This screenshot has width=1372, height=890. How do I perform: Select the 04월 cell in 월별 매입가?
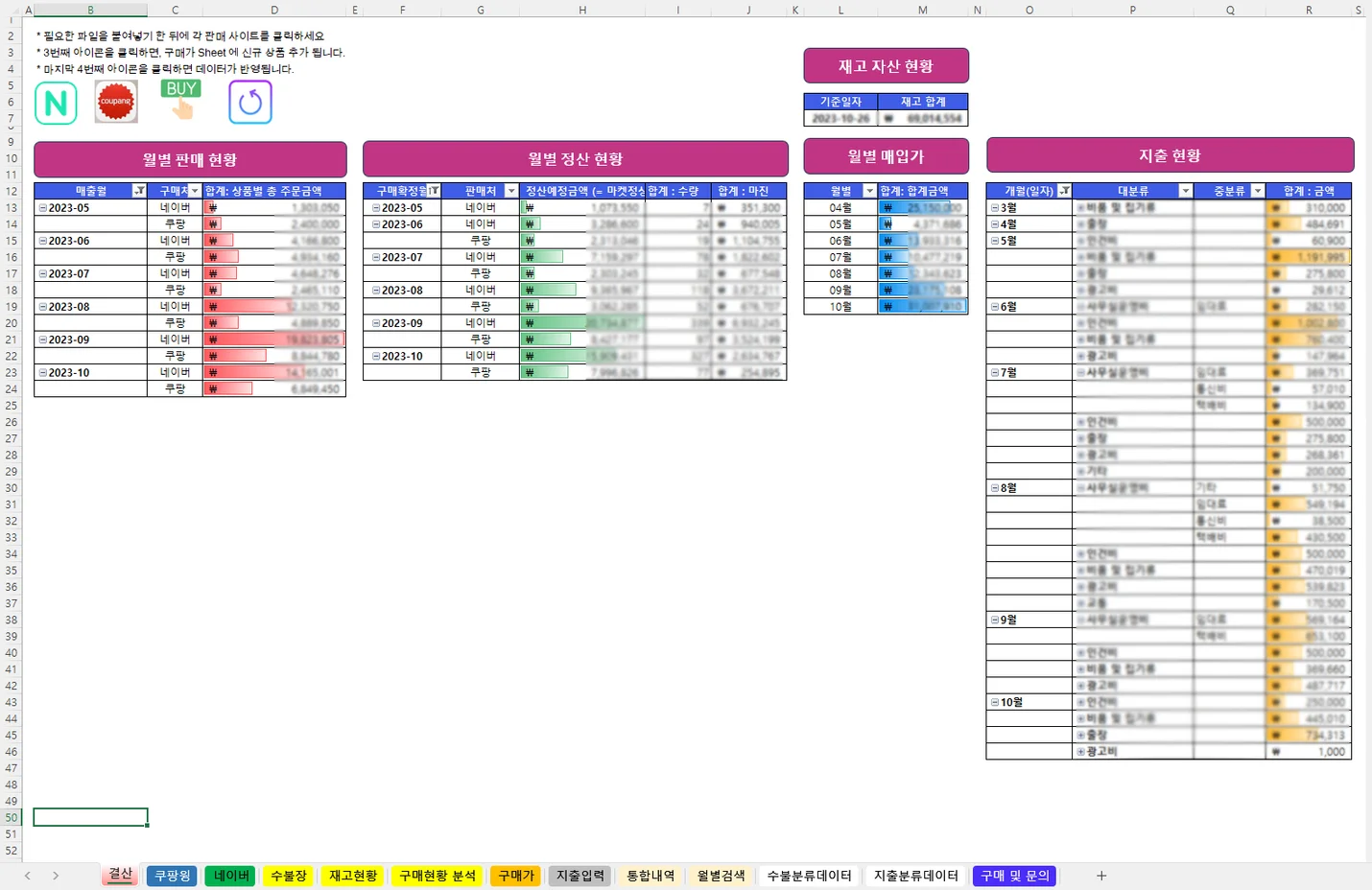[840, 207]
